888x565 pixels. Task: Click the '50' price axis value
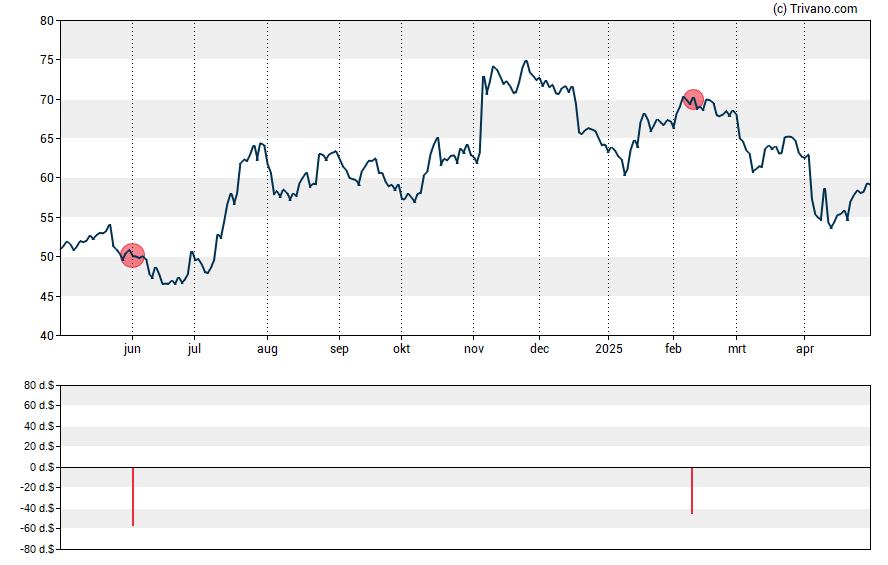pos(47,257)
